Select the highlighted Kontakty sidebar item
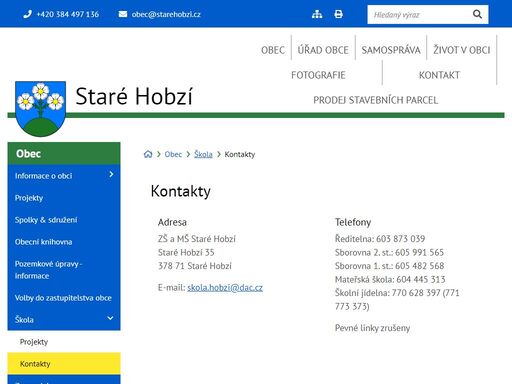 click(x=64, y=363)
